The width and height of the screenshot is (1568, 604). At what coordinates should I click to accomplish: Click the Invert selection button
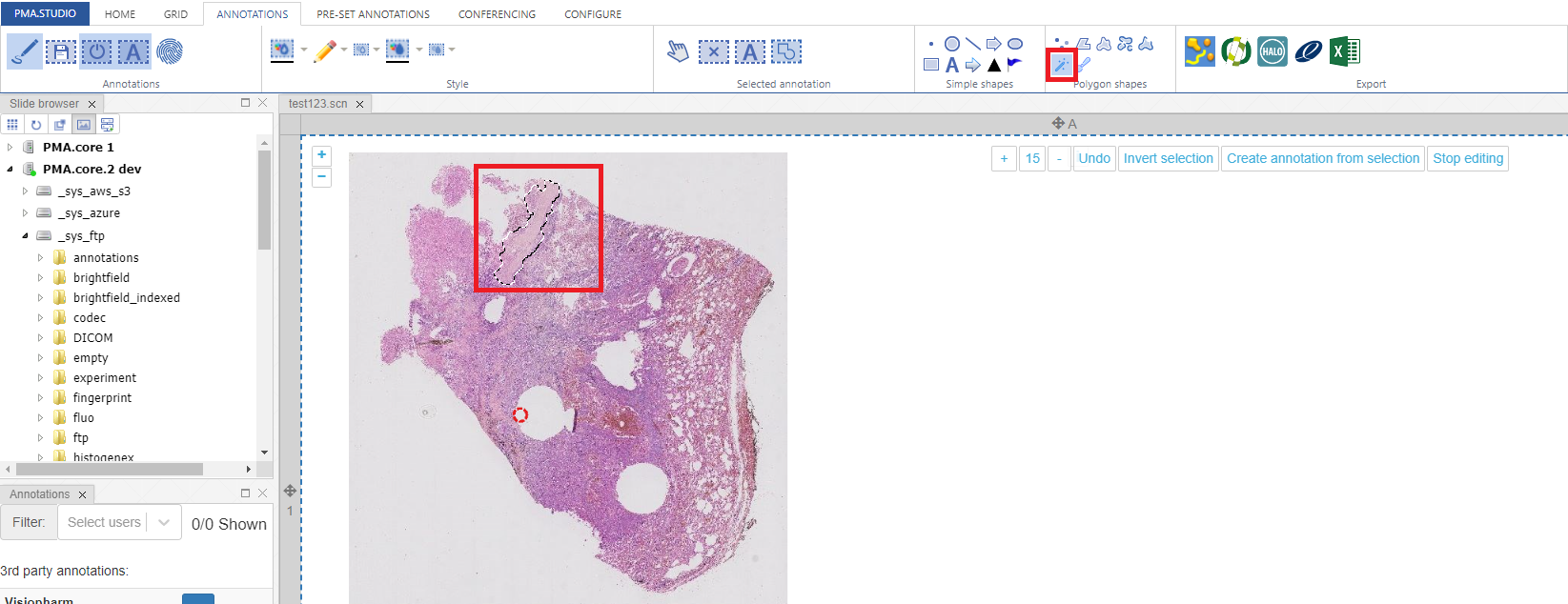pos(1168,159)
